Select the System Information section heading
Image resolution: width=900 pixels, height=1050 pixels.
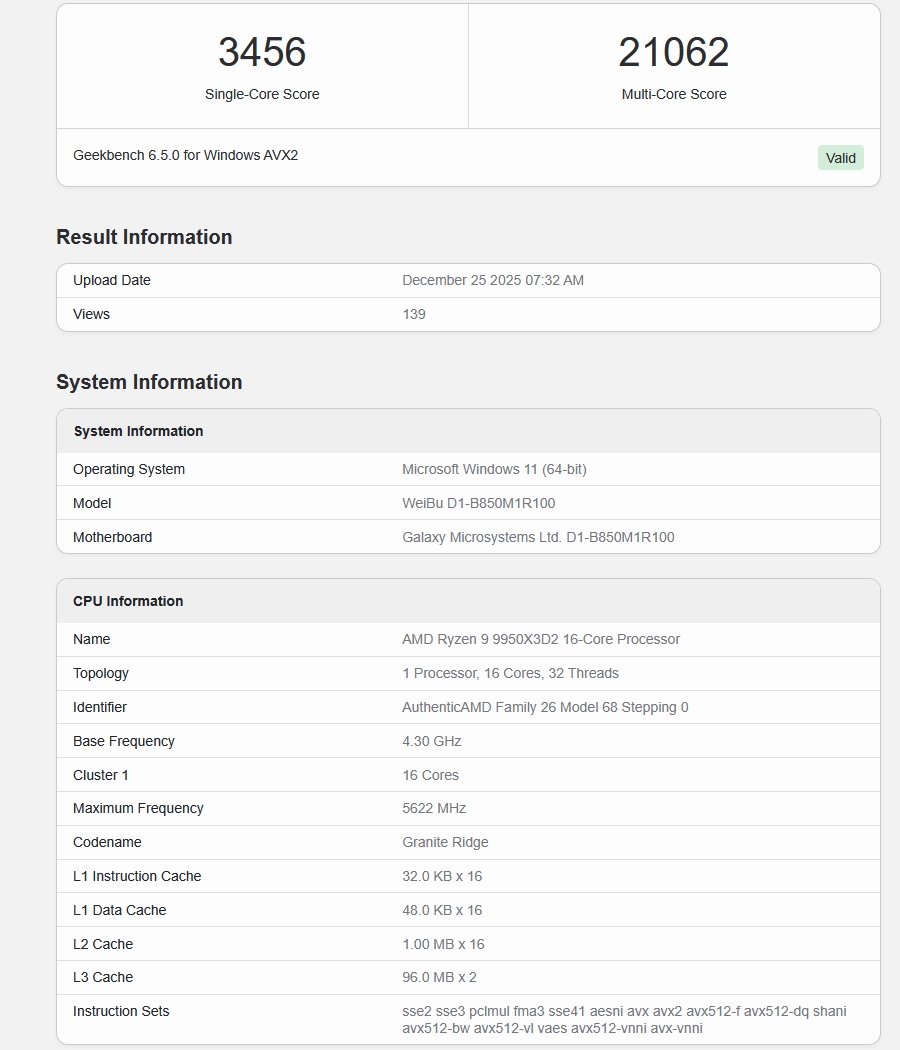[149, 382]
